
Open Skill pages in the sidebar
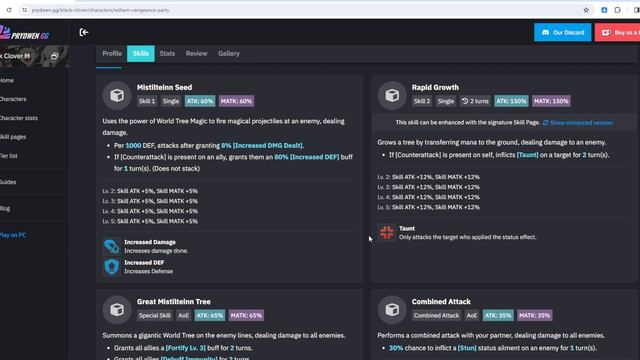(13, 137)
